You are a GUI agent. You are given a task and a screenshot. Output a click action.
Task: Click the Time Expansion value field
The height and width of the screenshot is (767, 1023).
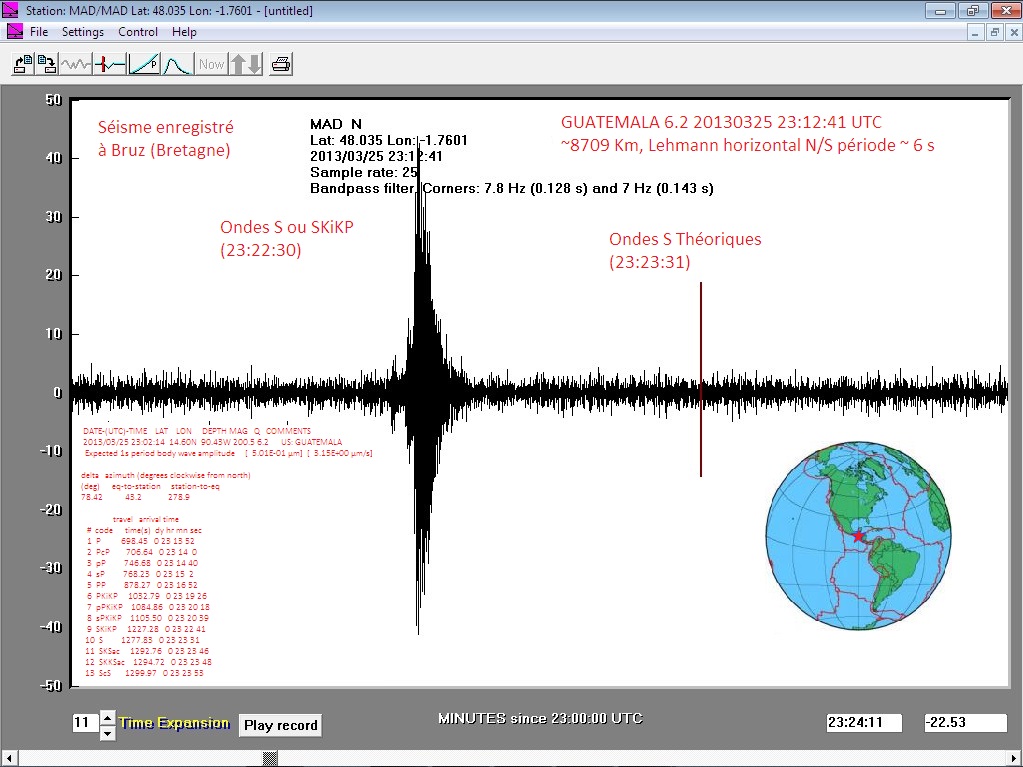tap(84, 723)
